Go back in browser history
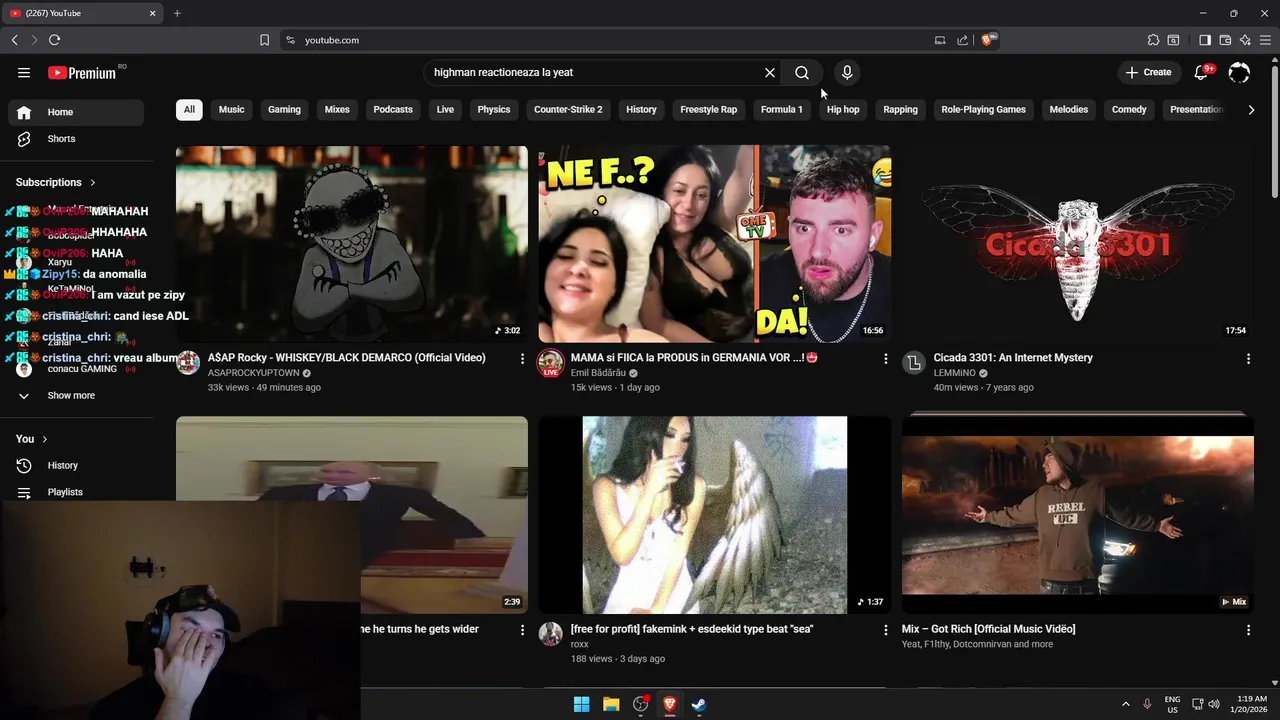1280x720 pixels. (x=14, y=40)
